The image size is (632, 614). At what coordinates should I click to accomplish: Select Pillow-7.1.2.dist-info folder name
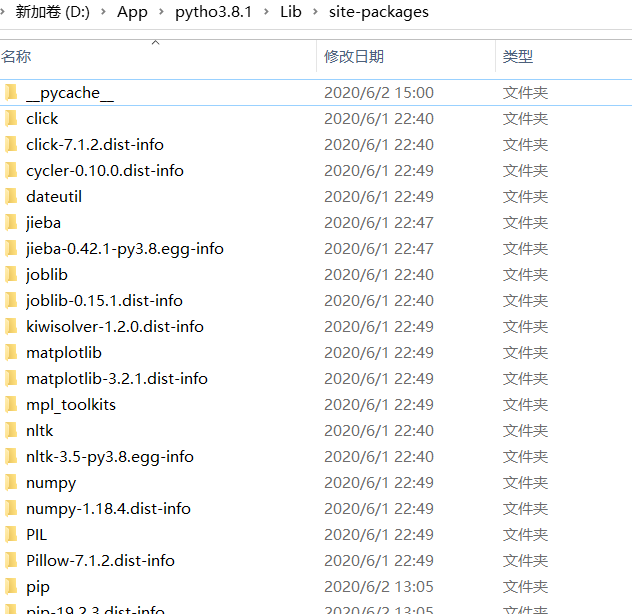(x=100, y=561)
